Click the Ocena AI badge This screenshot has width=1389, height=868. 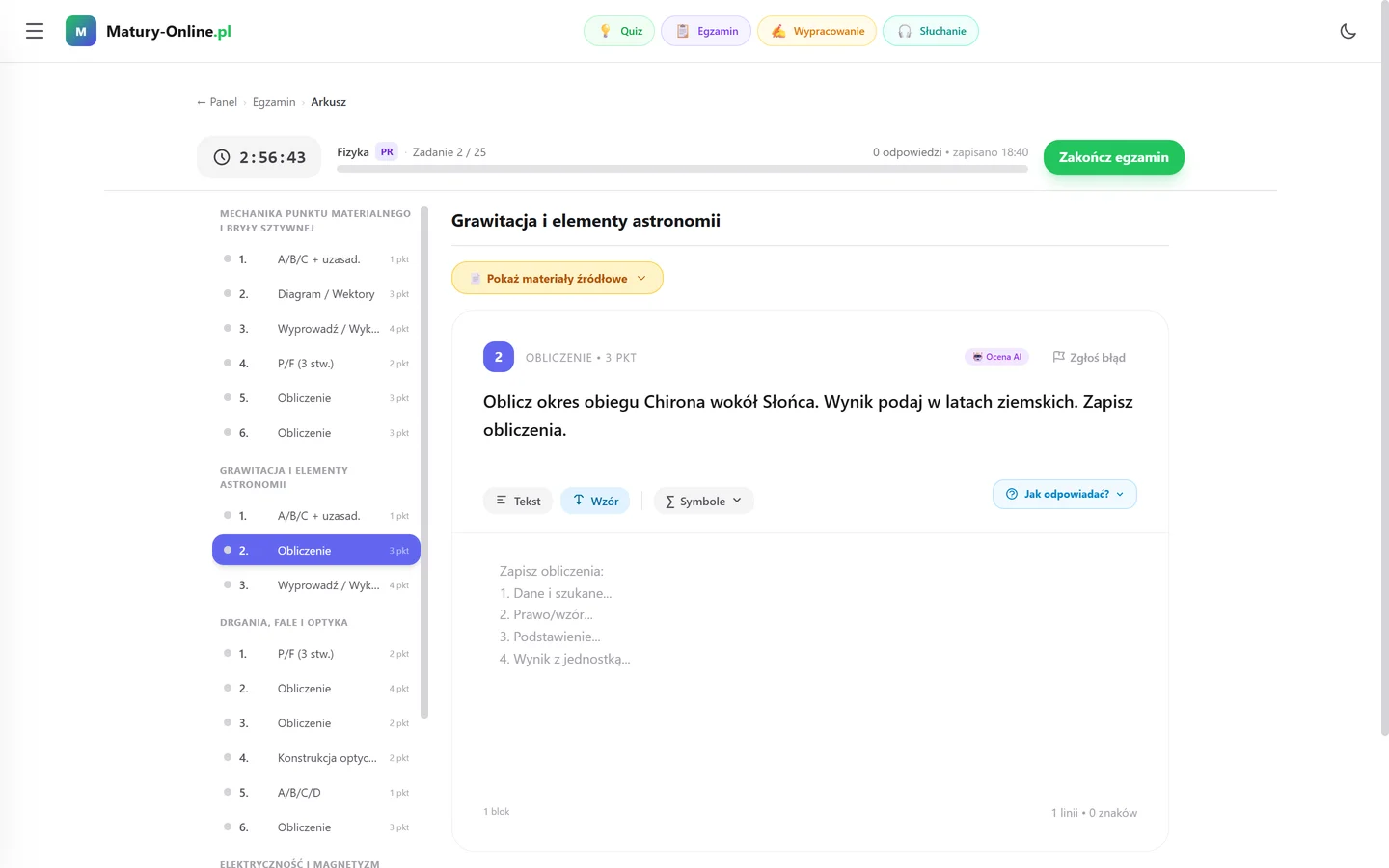pos(997,357)
